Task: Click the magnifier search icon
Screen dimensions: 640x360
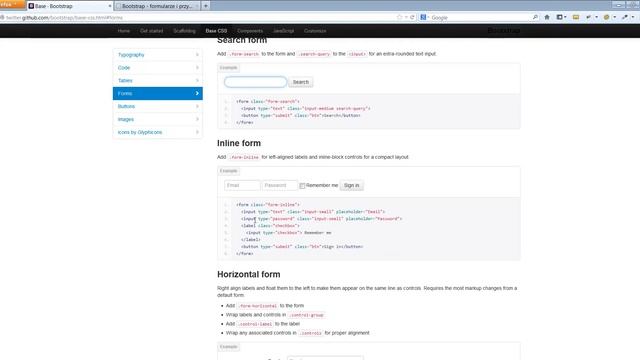Action: pos(535,18)
